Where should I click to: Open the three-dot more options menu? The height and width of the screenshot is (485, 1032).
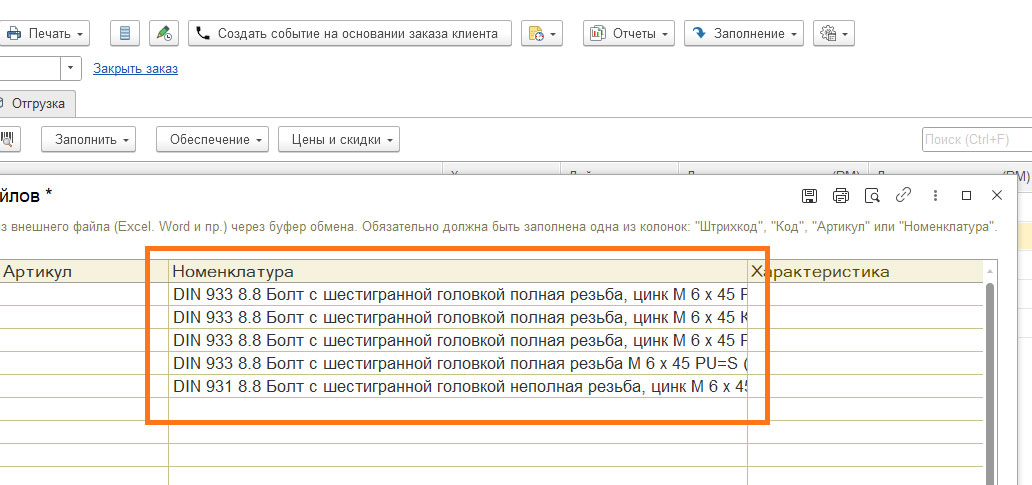pyautogui.click(x=935, y=195)
